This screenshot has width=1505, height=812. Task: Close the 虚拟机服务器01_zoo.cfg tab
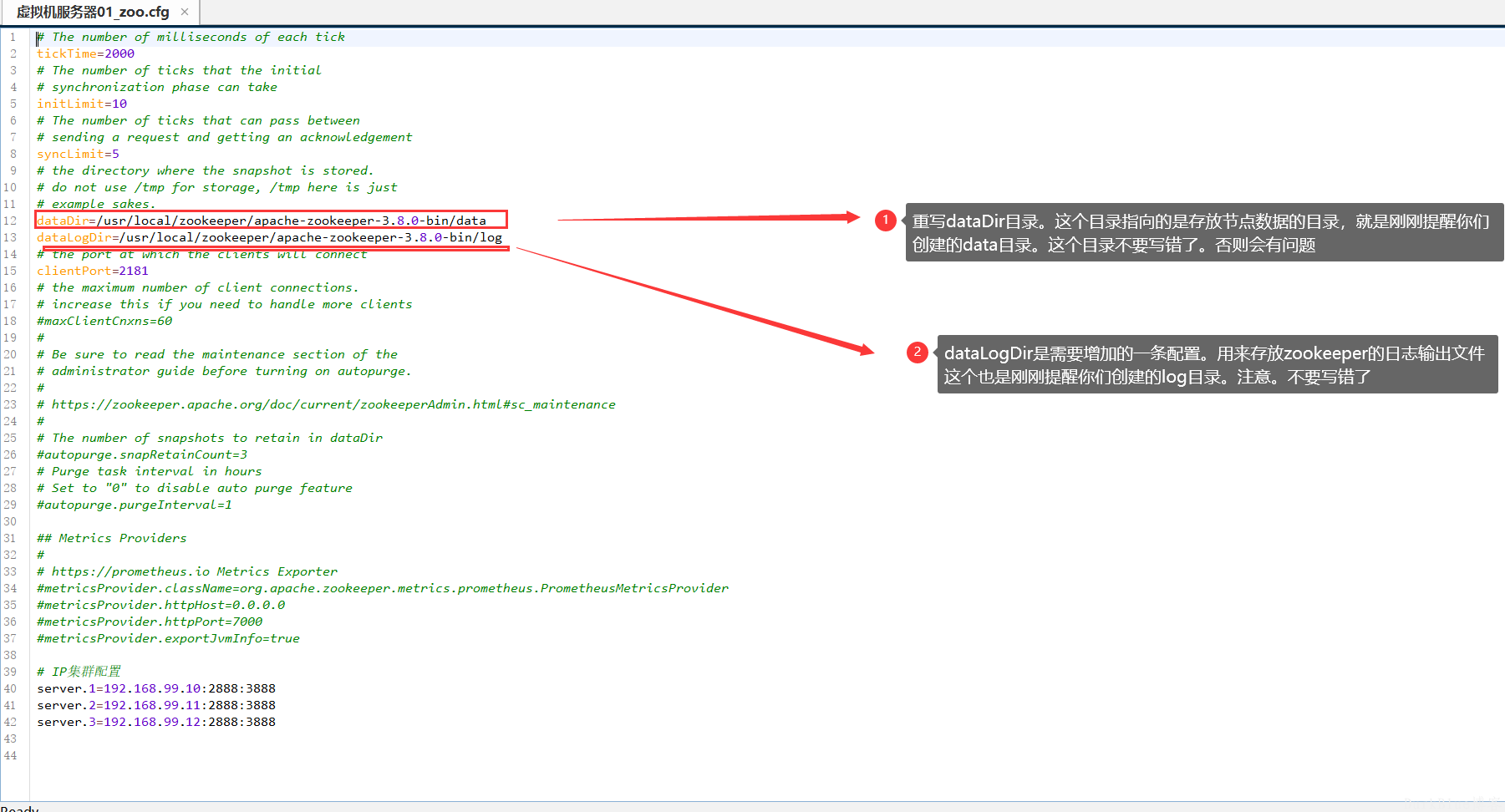[x=185, y=12]
